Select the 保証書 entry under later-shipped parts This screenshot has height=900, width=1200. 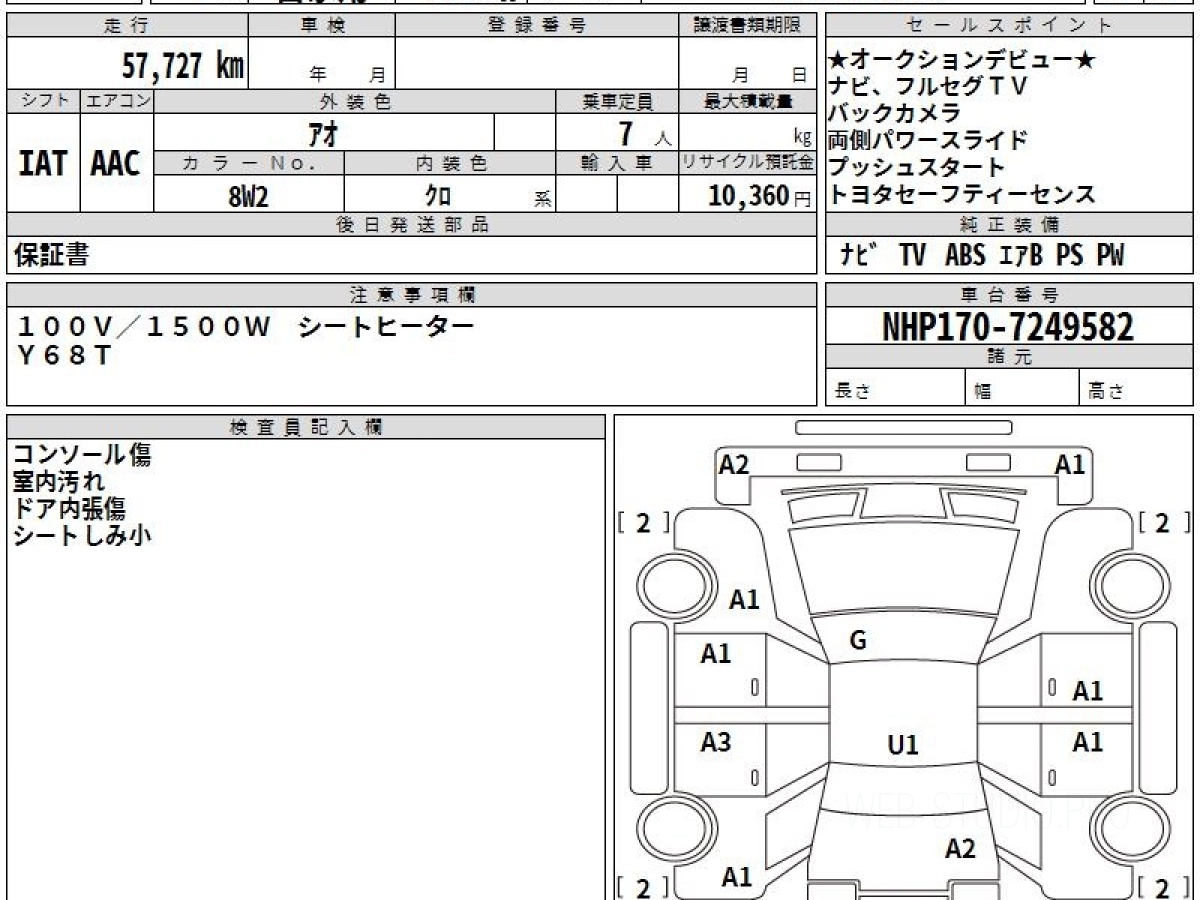click(51, 256)
